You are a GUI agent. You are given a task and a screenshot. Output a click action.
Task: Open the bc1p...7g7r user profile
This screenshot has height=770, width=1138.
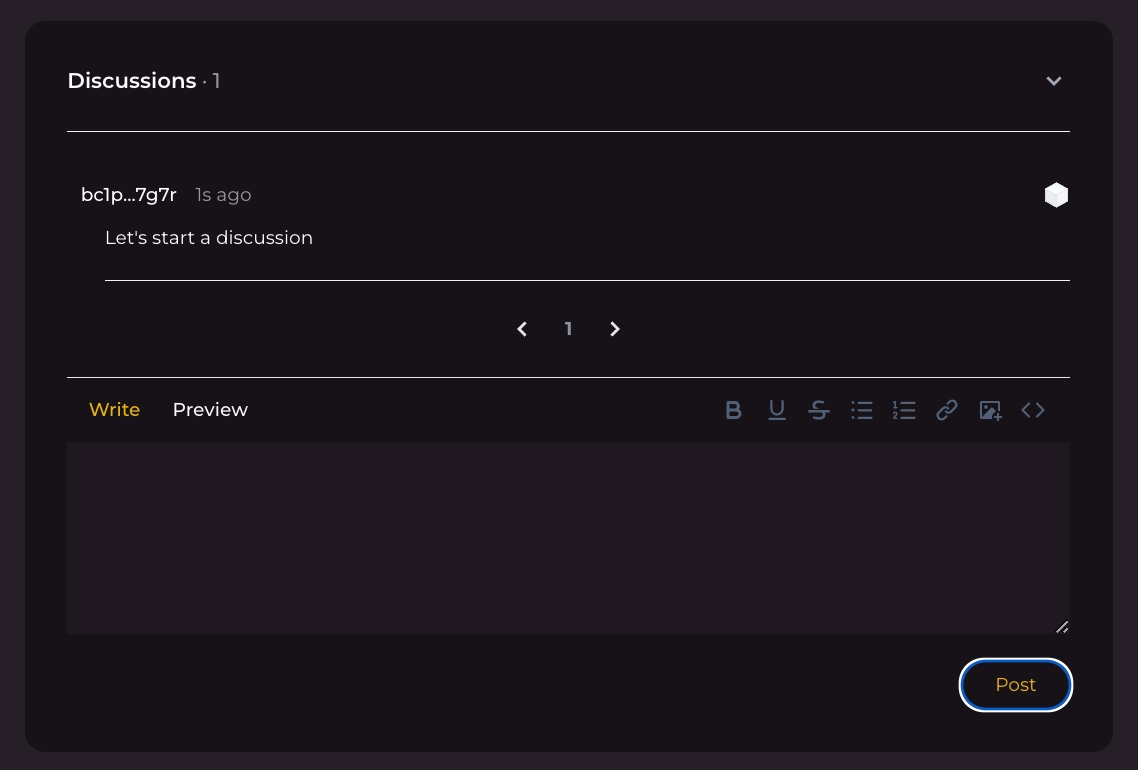tap(128, 195)
